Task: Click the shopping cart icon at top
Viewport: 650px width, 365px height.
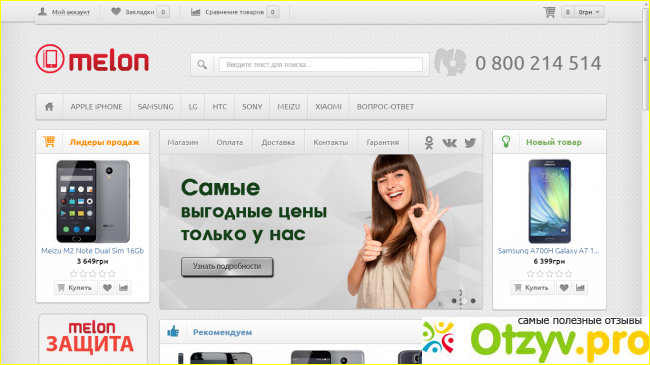Action: click(x=550, y=12)
